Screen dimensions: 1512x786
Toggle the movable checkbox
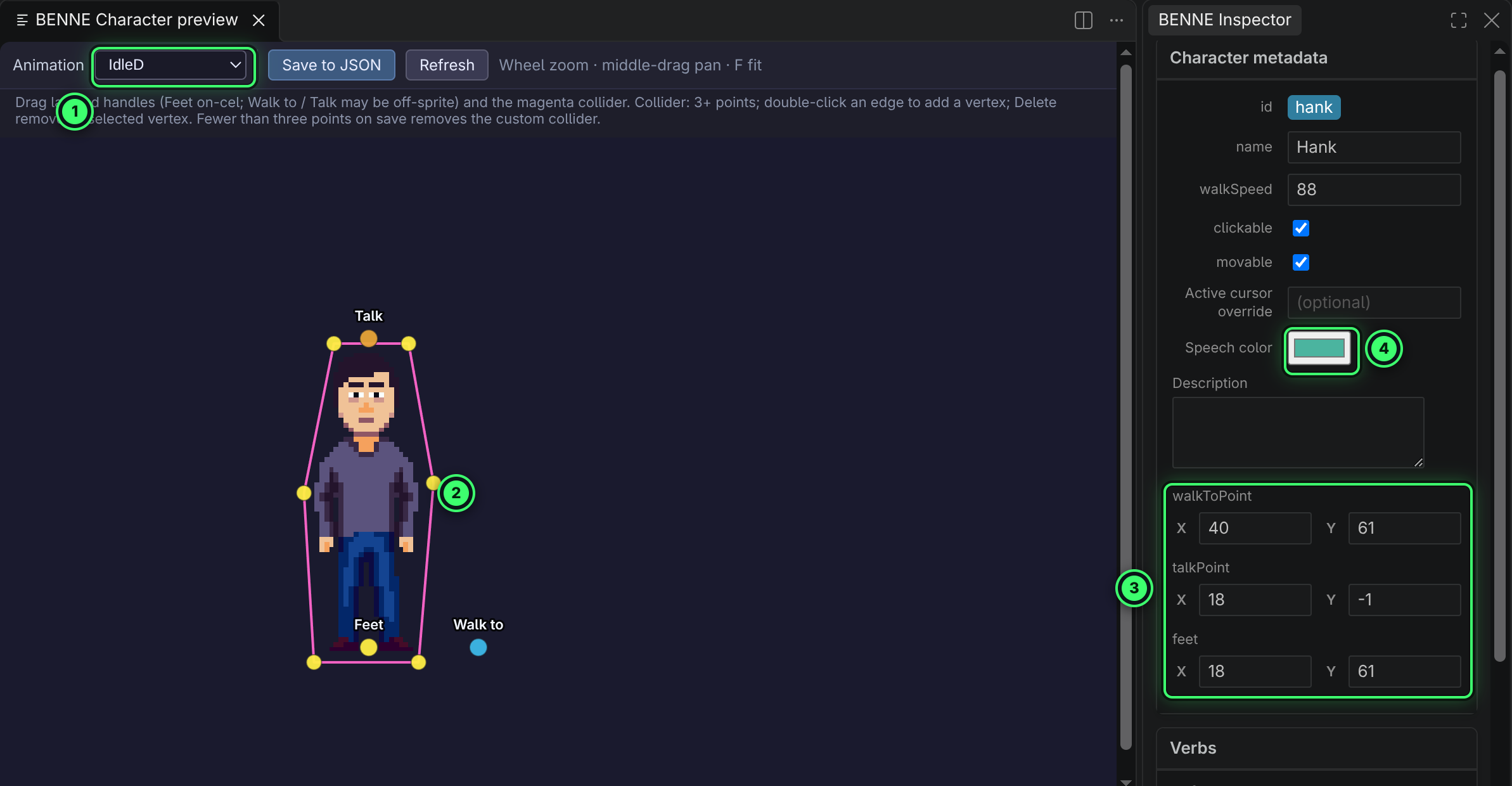[1301, 262]
